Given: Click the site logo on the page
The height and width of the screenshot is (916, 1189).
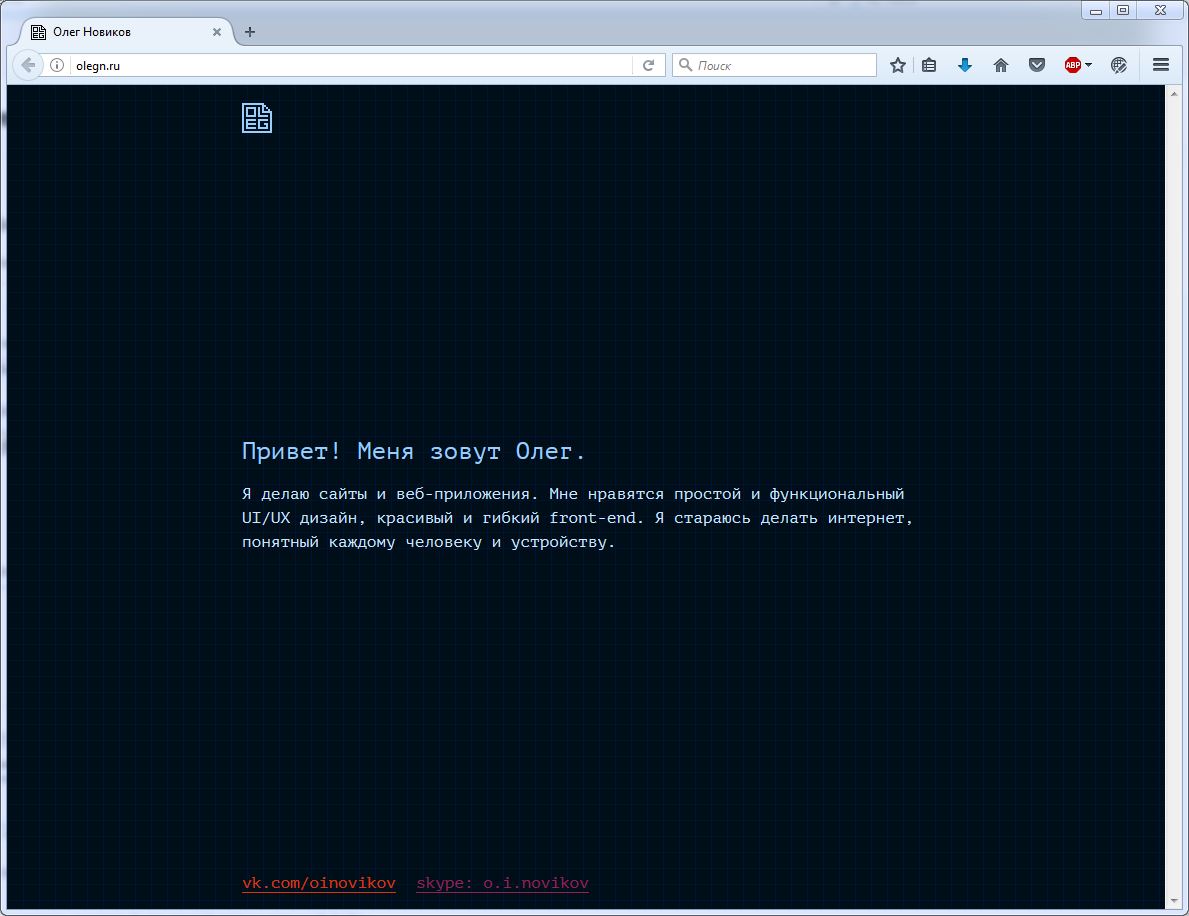Looking at the screenshot, I should pos(257,118).
